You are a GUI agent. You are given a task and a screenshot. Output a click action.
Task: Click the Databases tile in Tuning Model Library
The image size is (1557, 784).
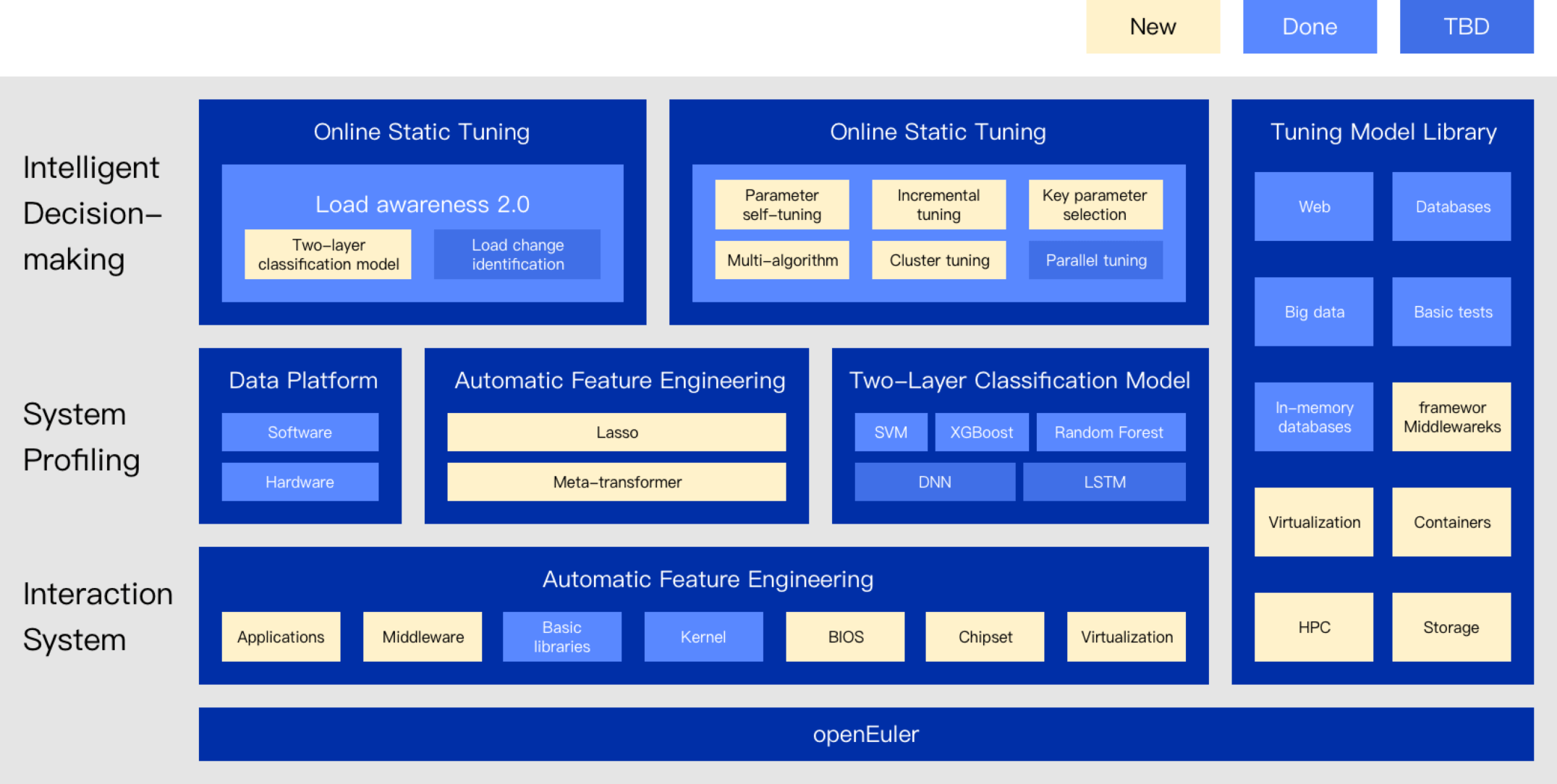click(1451, 207)
